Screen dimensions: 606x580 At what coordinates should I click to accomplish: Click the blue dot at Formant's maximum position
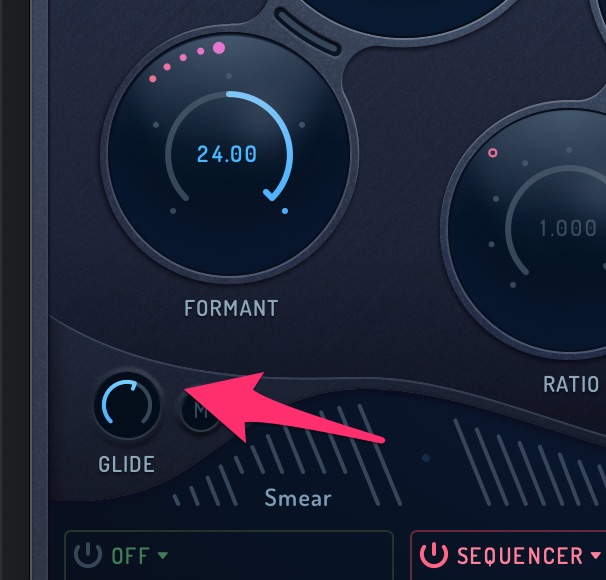pos(285,211)
